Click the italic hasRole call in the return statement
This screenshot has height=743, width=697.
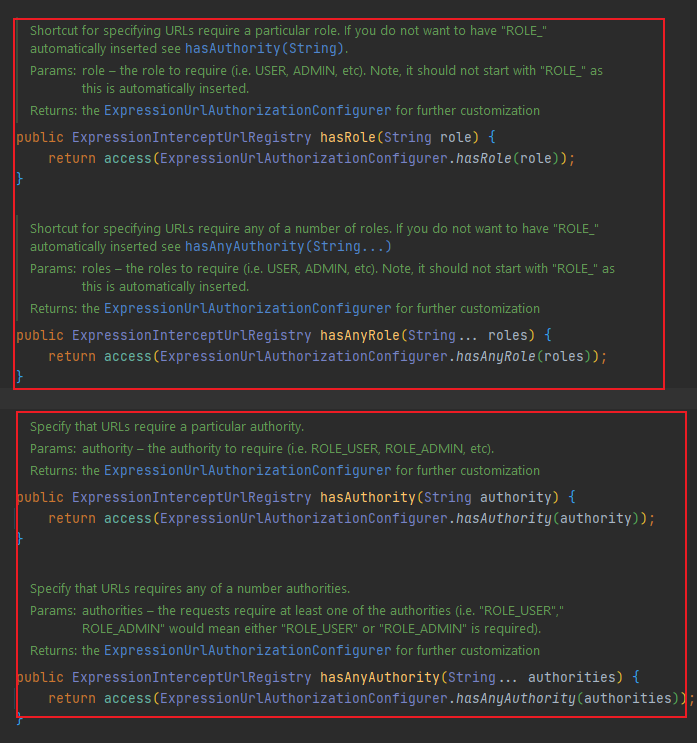click(x=484, y=158)
